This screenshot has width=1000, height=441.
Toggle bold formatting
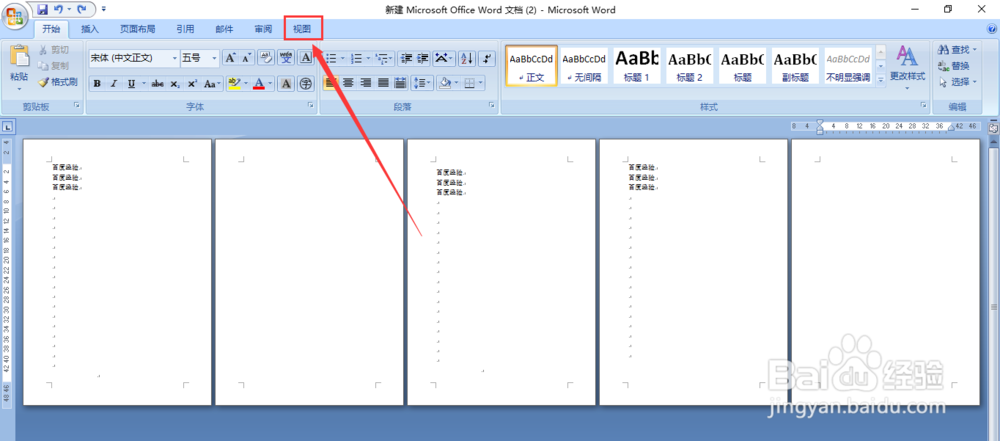point(97,84)
